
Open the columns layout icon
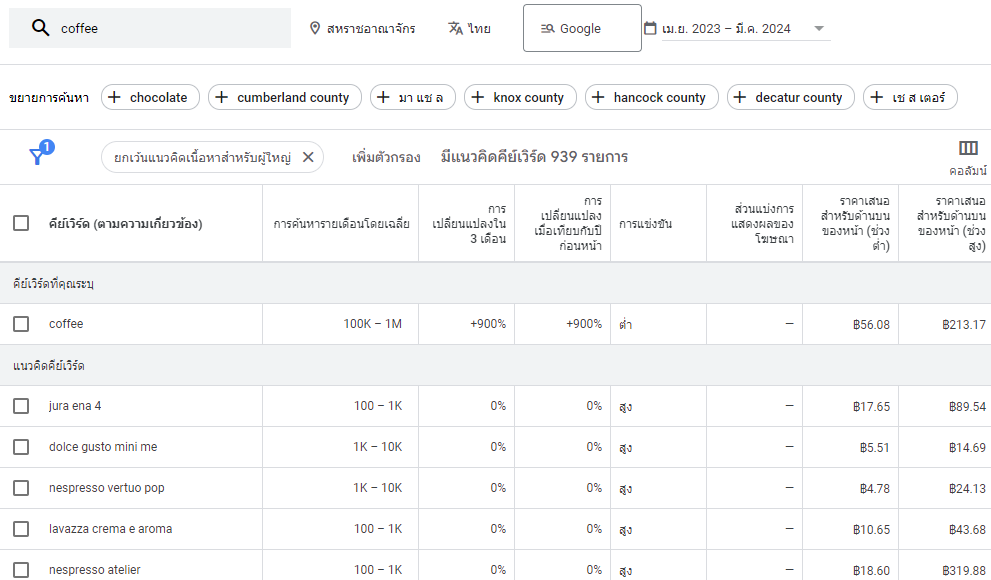coord(967,149)
